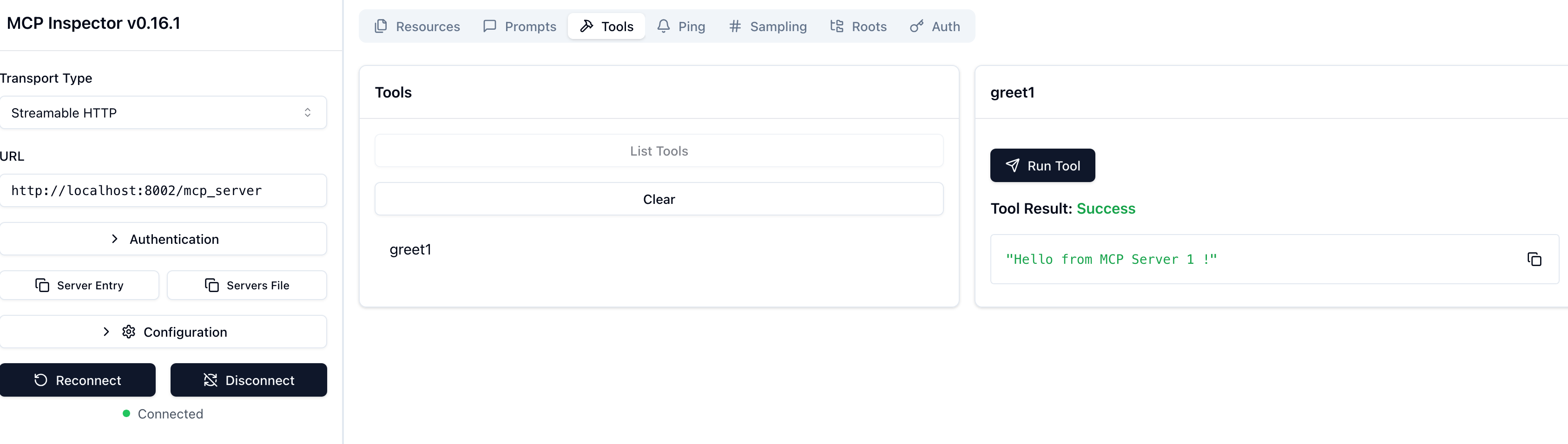1568x444 pixels.
Task: Click the hash icon on the Sampling tab
Action: [735, 26]
